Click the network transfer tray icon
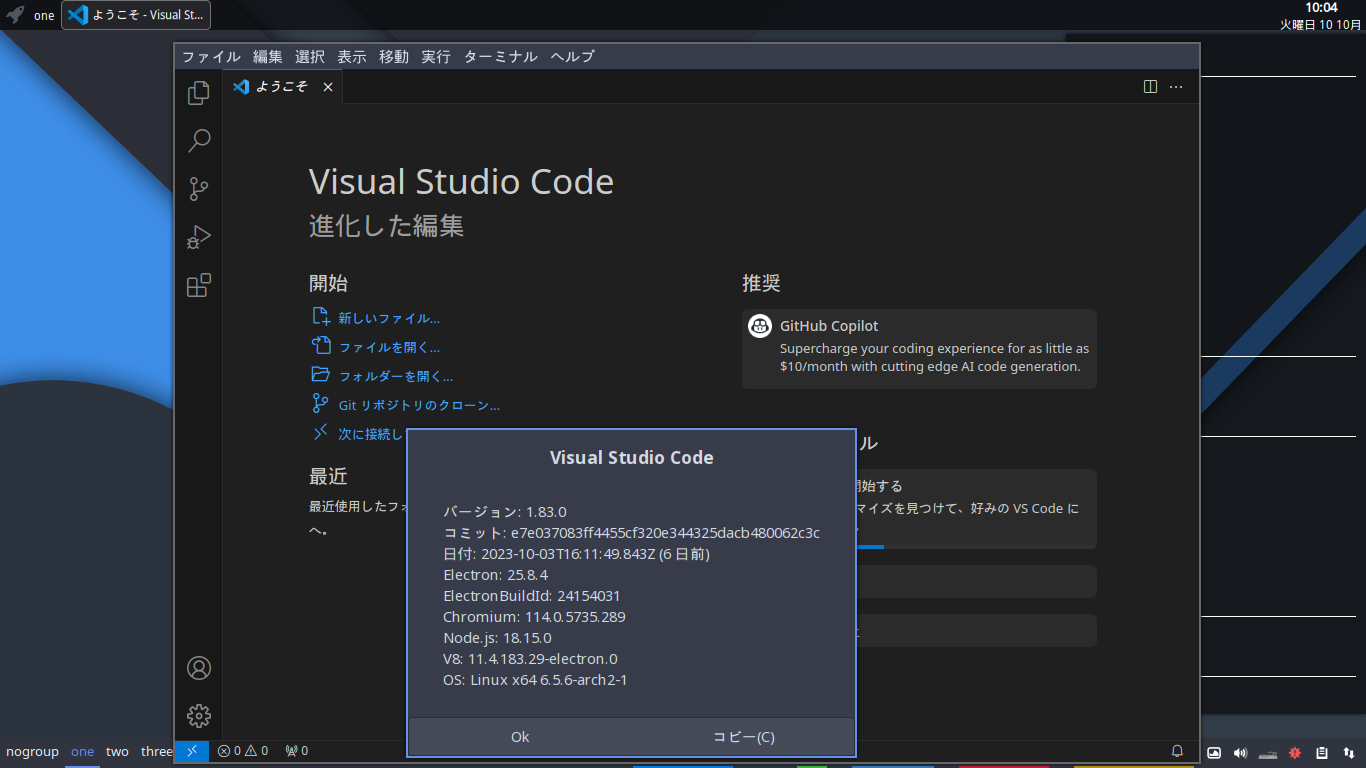The width and height of the screenshot is (1366, 768). [1349, 752]
